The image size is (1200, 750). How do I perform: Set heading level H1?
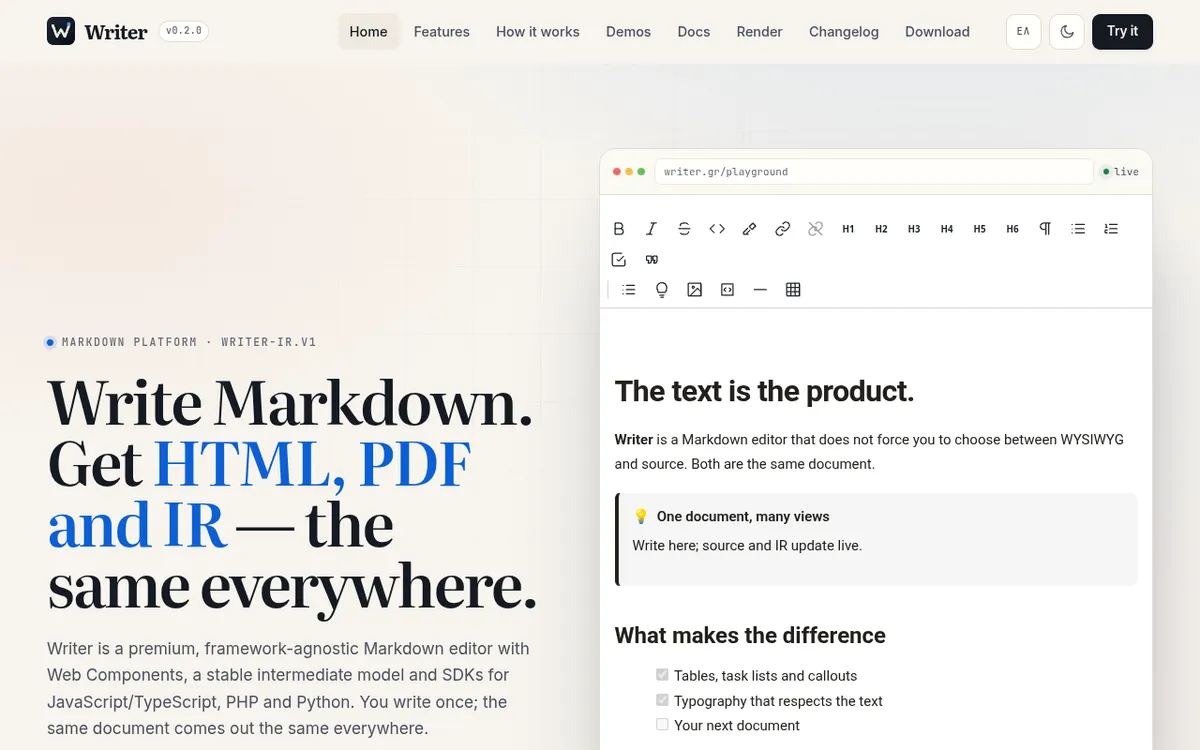tap(848, 229)
